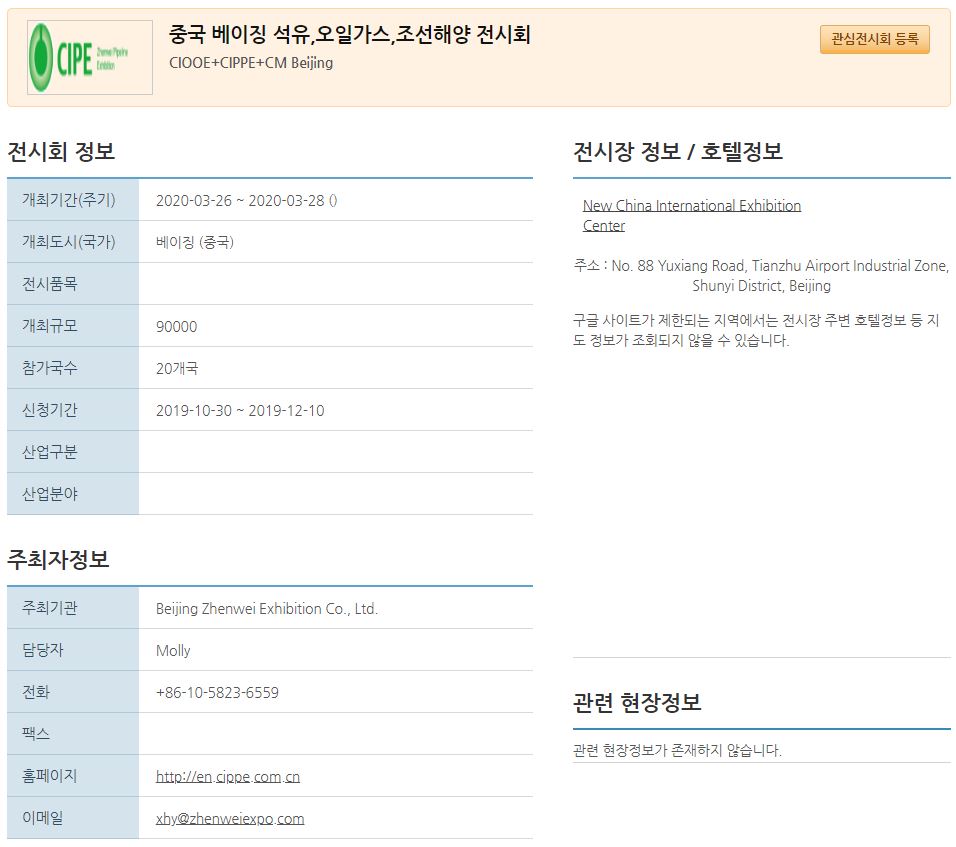Click the 참가국수 row label
Screen dimensions: 956x847
click(49, 368)
